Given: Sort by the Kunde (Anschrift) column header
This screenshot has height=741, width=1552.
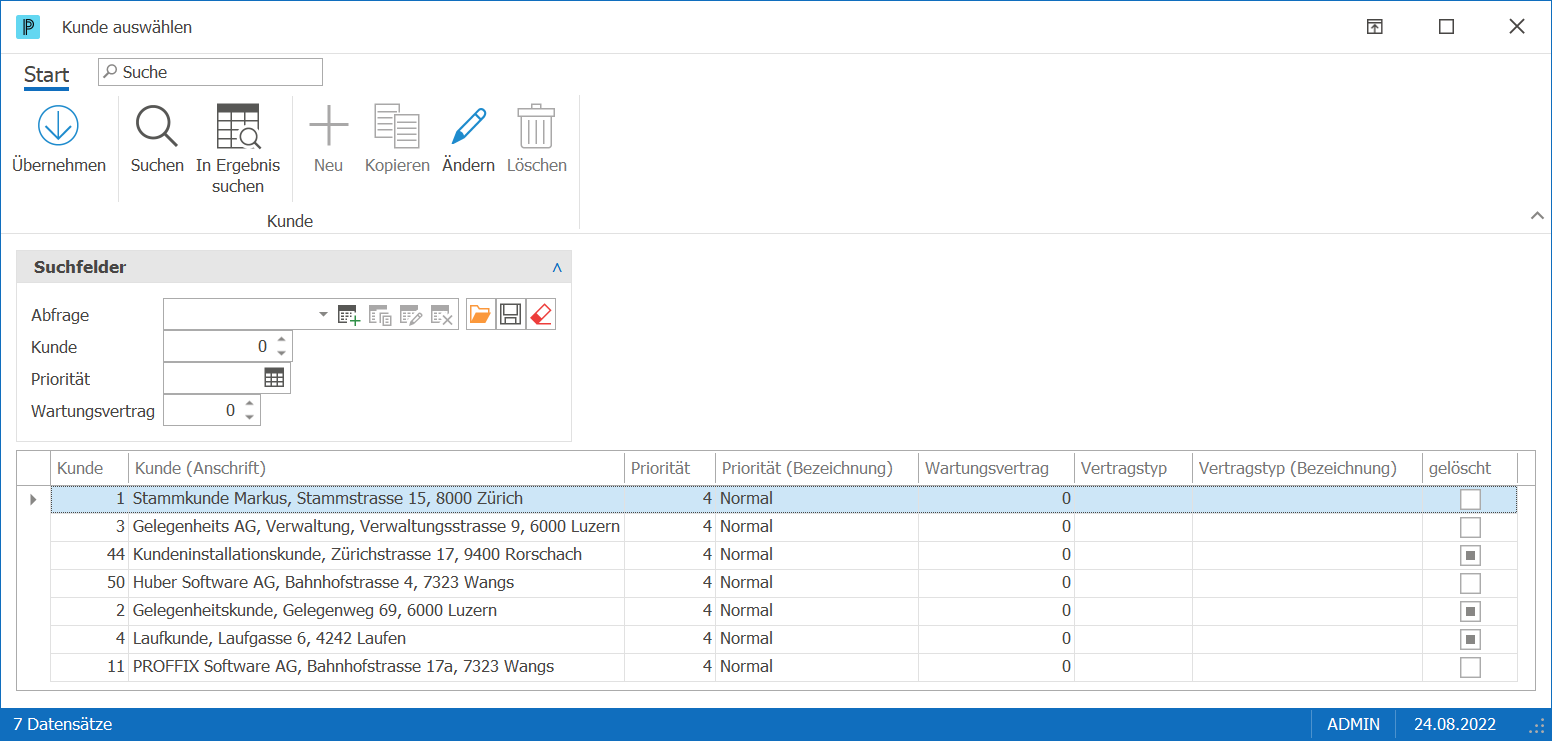Looking at the screenshot, I should [x=376, y=468].
